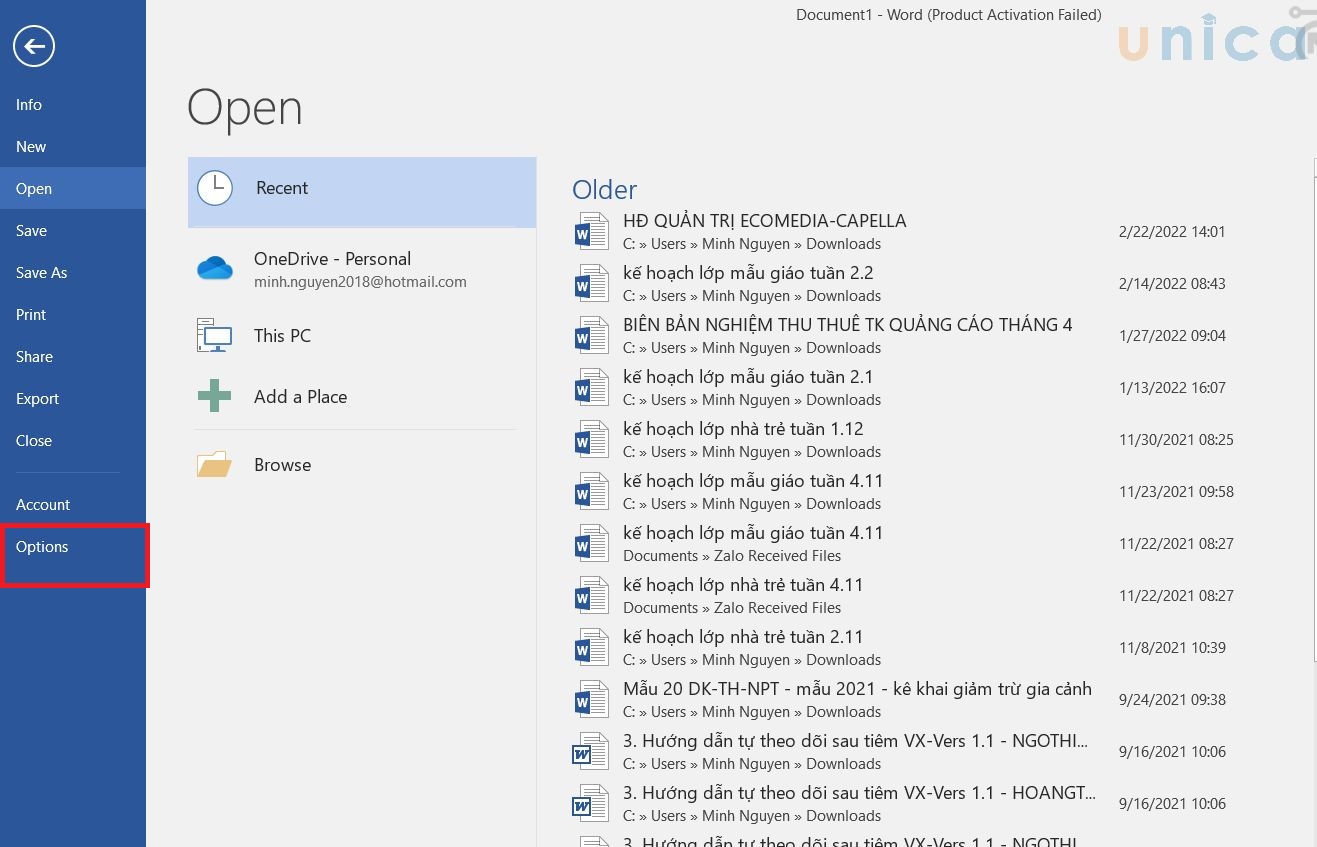This screenshot has width=1317, height=847.
Task: Select the Recent clock icon
Action: tap(215, 188)
